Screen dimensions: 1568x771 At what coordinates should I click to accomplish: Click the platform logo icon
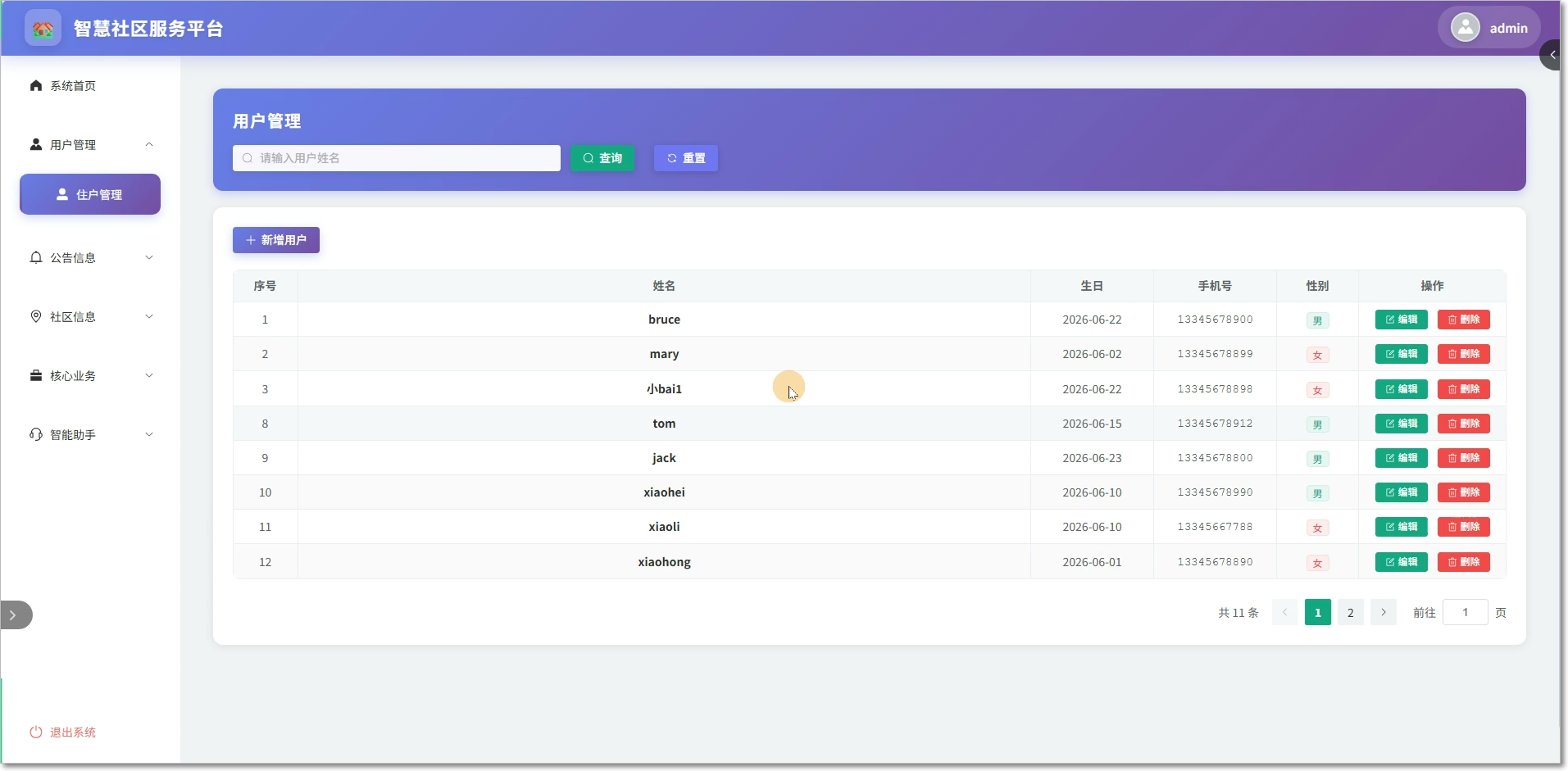43,29
